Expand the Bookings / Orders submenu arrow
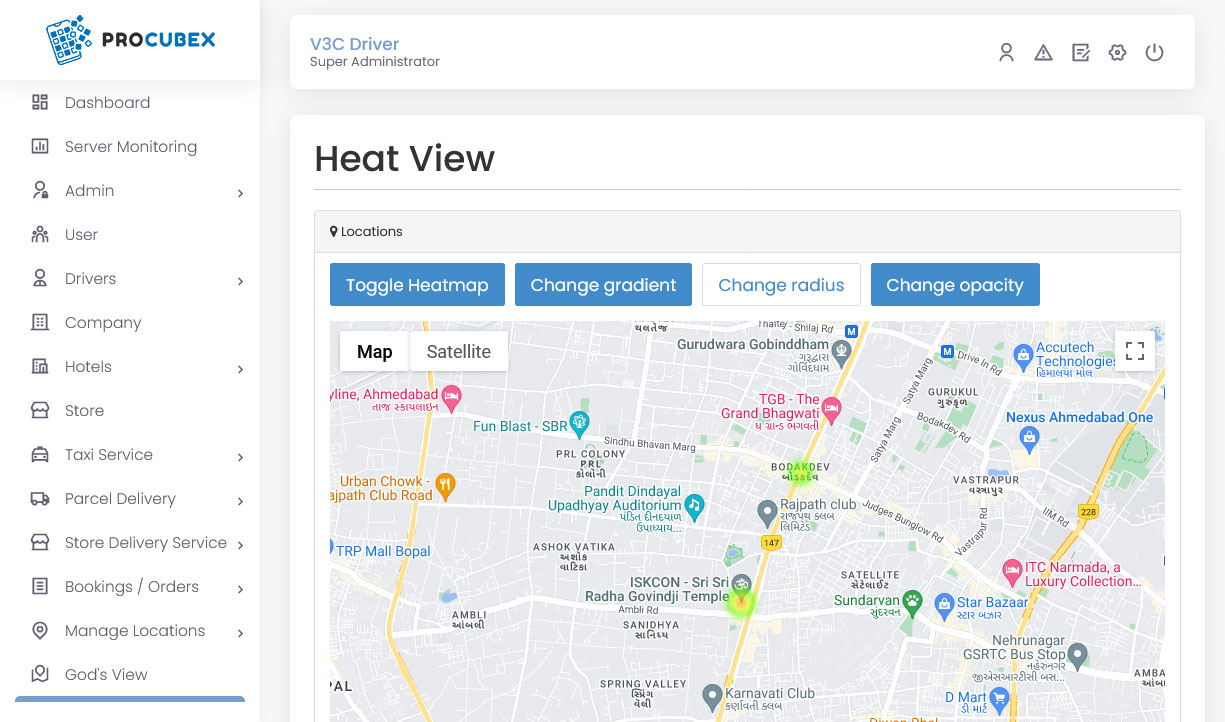 tap(240, 589)
